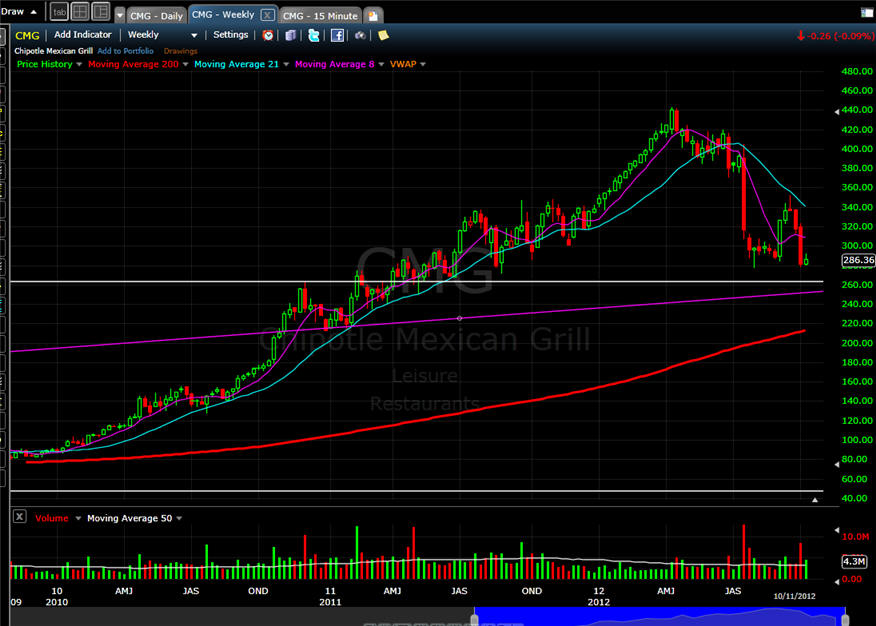Click the Add Indicator button

[83, 35]
